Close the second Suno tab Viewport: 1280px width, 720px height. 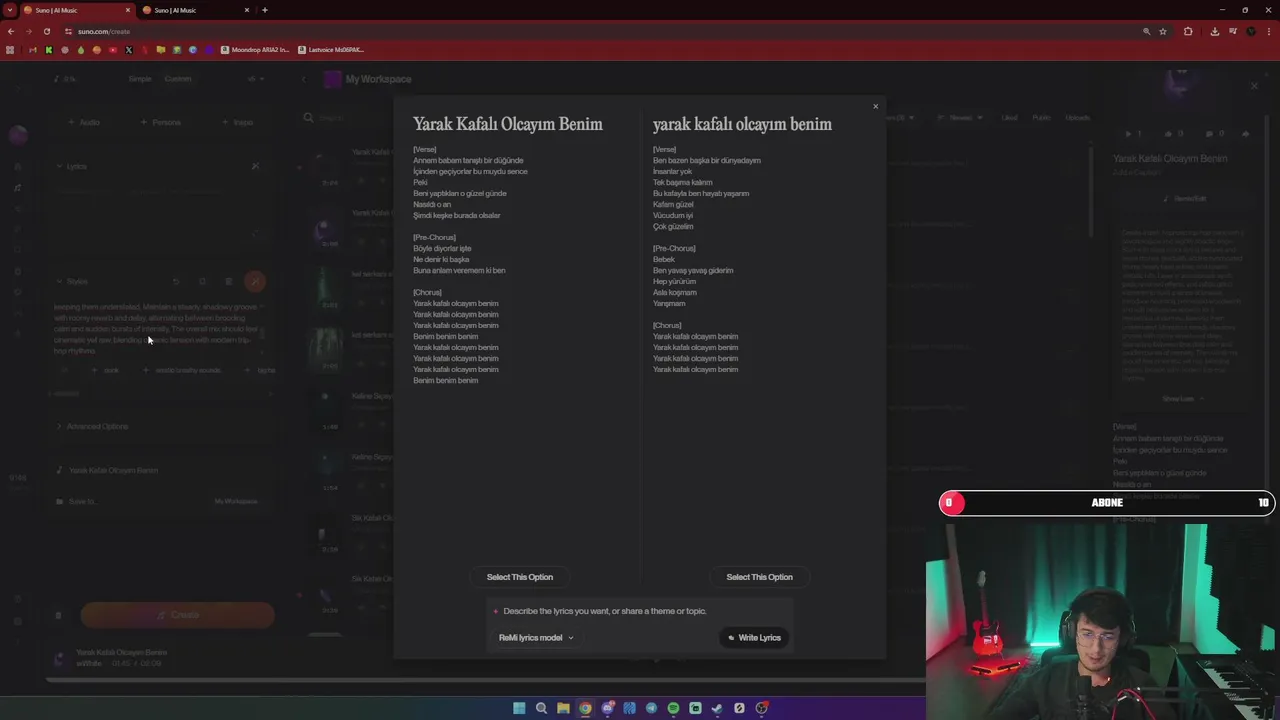pyautogui.click(x=248, y=10)
